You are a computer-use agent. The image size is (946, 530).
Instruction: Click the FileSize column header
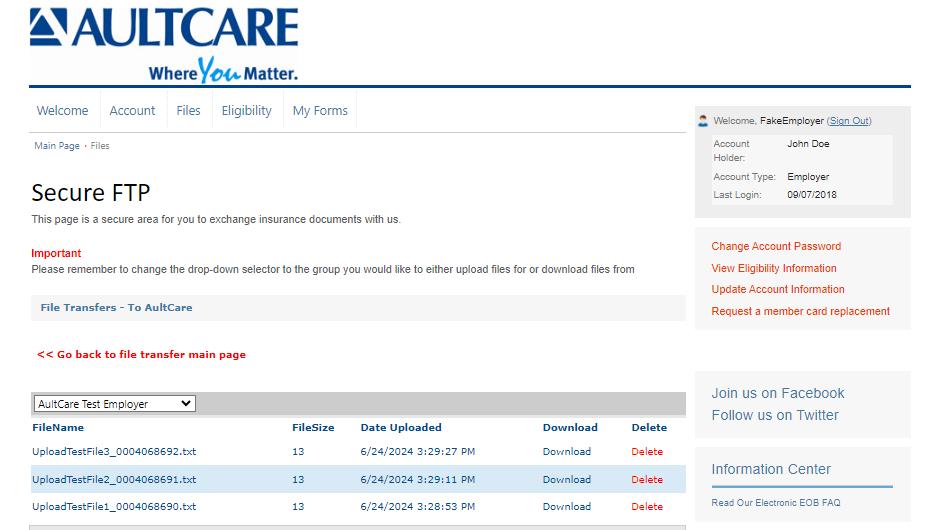[x=313, y=427]
